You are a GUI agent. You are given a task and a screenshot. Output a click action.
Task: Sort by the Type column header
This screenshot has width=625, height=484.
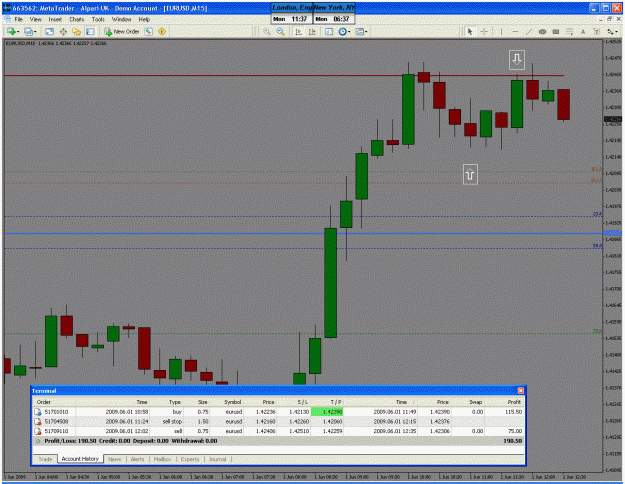175,402
